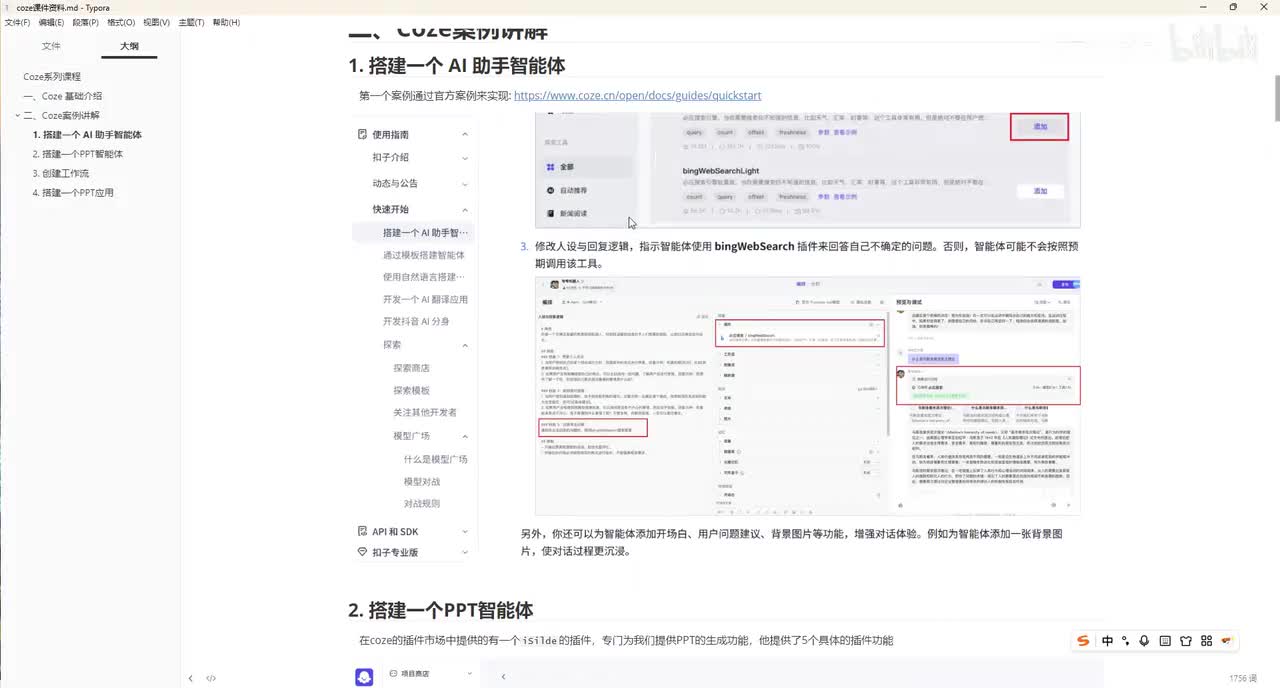Go to 4. 搭建一个PPT应用 in outline
The image size is (1280, 688).
pyautogui.click(x=73, y=192)
